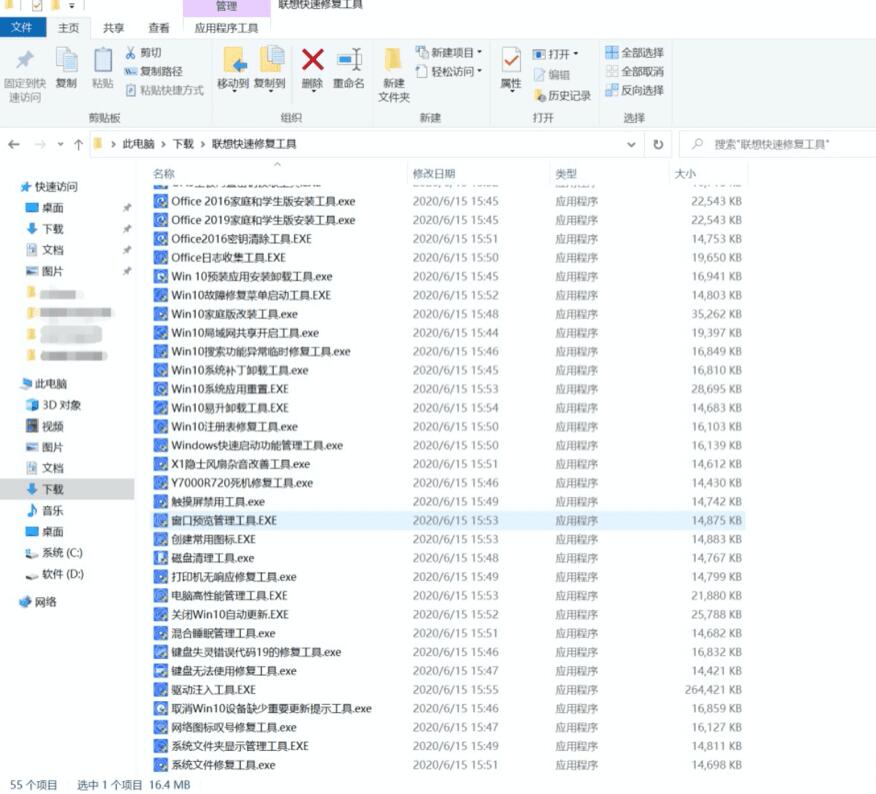Screen dimensions: 876x794
Task: Expand address bar history dropdown
Action: coord(631,144)
